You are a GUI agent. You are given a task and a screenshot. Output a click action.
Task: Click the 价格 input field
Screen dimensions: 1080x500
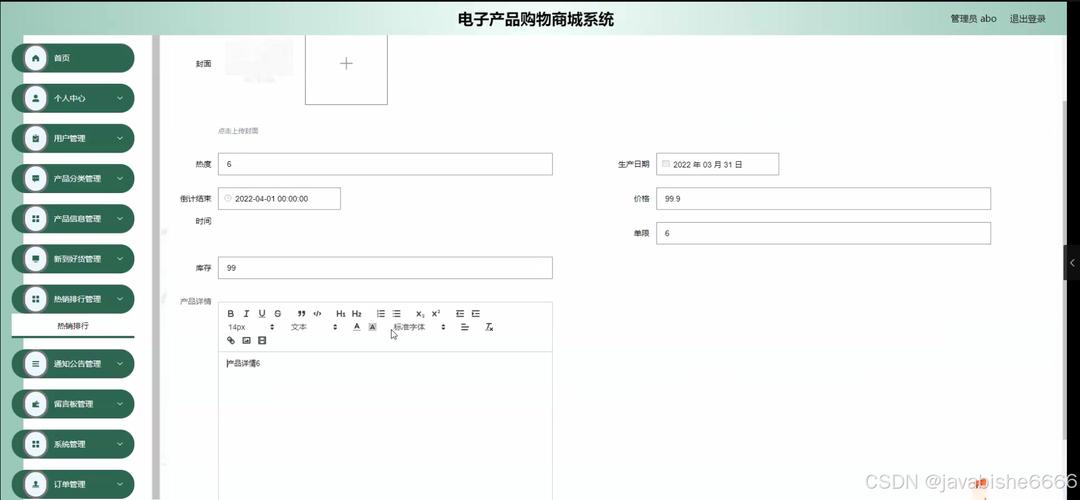click(x=823, y=198)
